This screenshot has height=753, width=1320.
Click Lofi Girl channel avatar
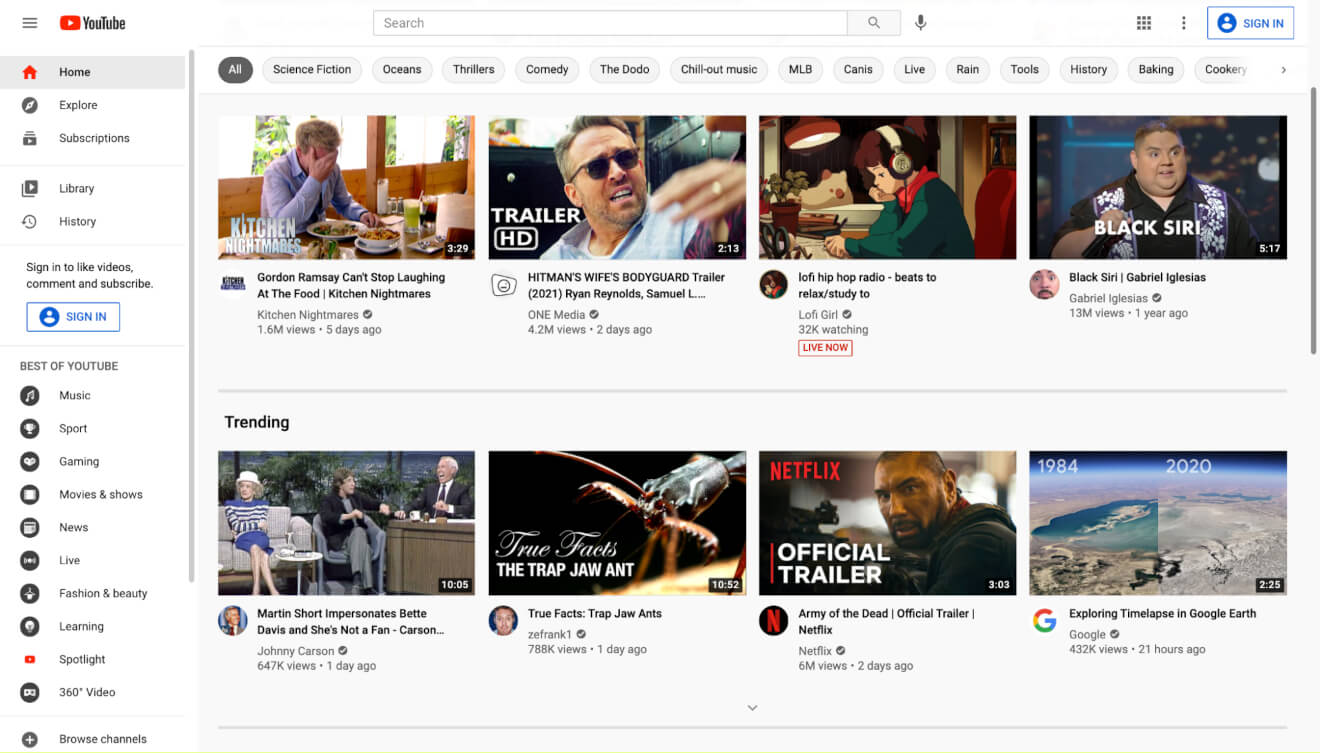tap(773, 284)
